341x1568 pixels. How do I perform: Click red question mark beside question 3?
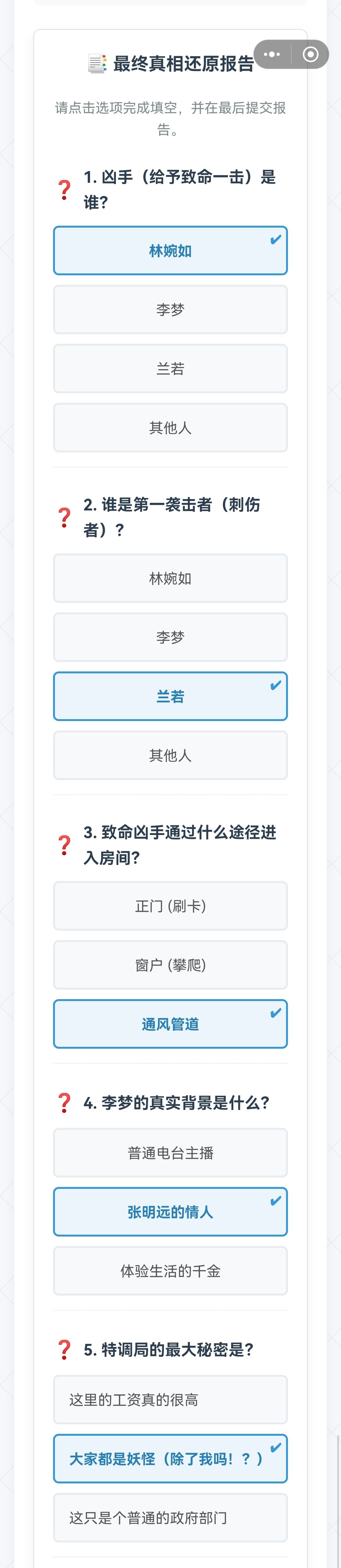click(x=64, y=845)
